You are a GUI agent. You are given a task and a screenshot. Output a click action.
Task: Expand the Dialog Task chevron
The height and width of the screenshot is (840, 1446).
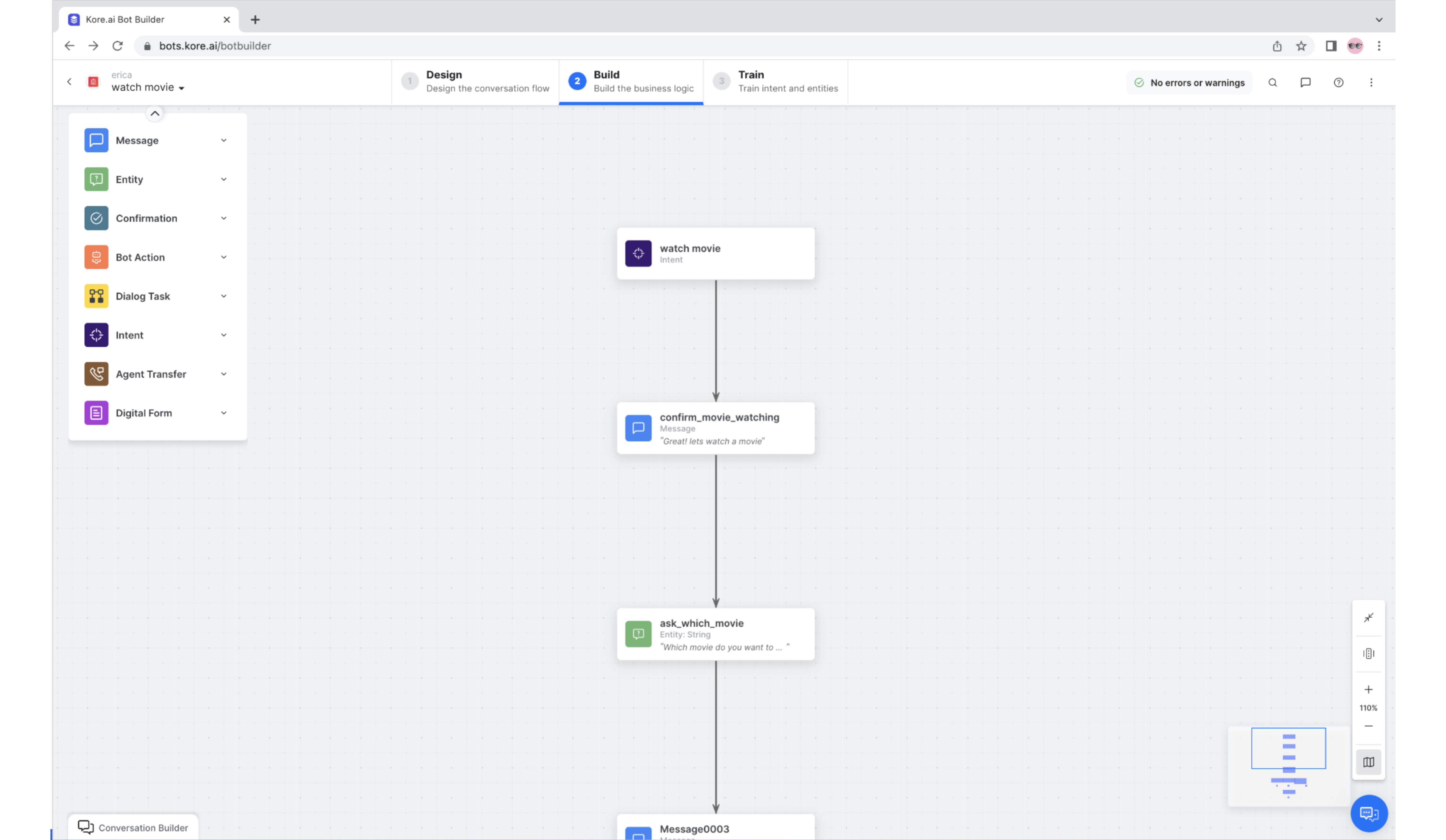click(224, 296)
